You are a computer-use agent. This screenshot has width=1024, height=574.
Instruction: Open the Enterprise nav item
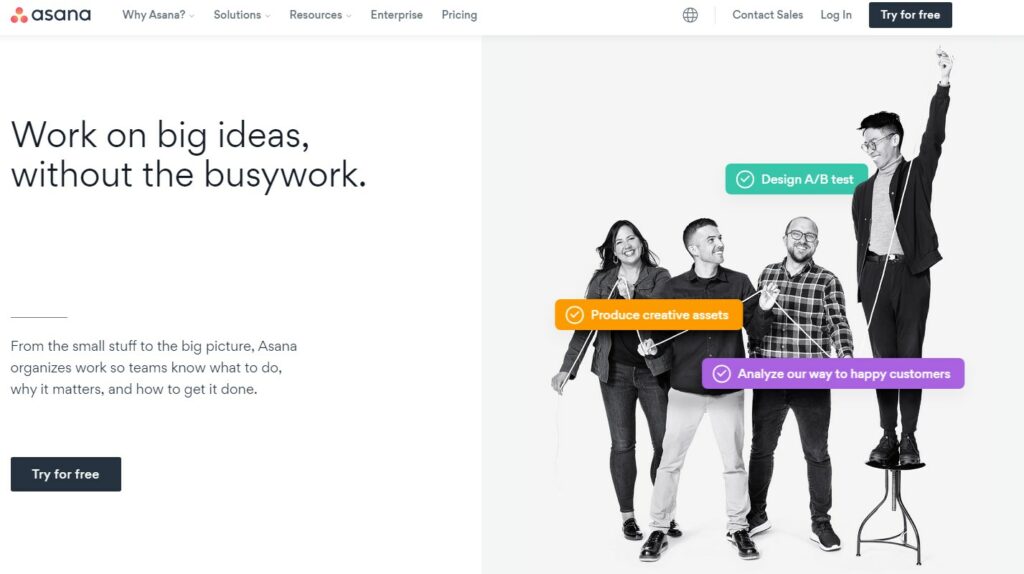click(x=396, y=15)
